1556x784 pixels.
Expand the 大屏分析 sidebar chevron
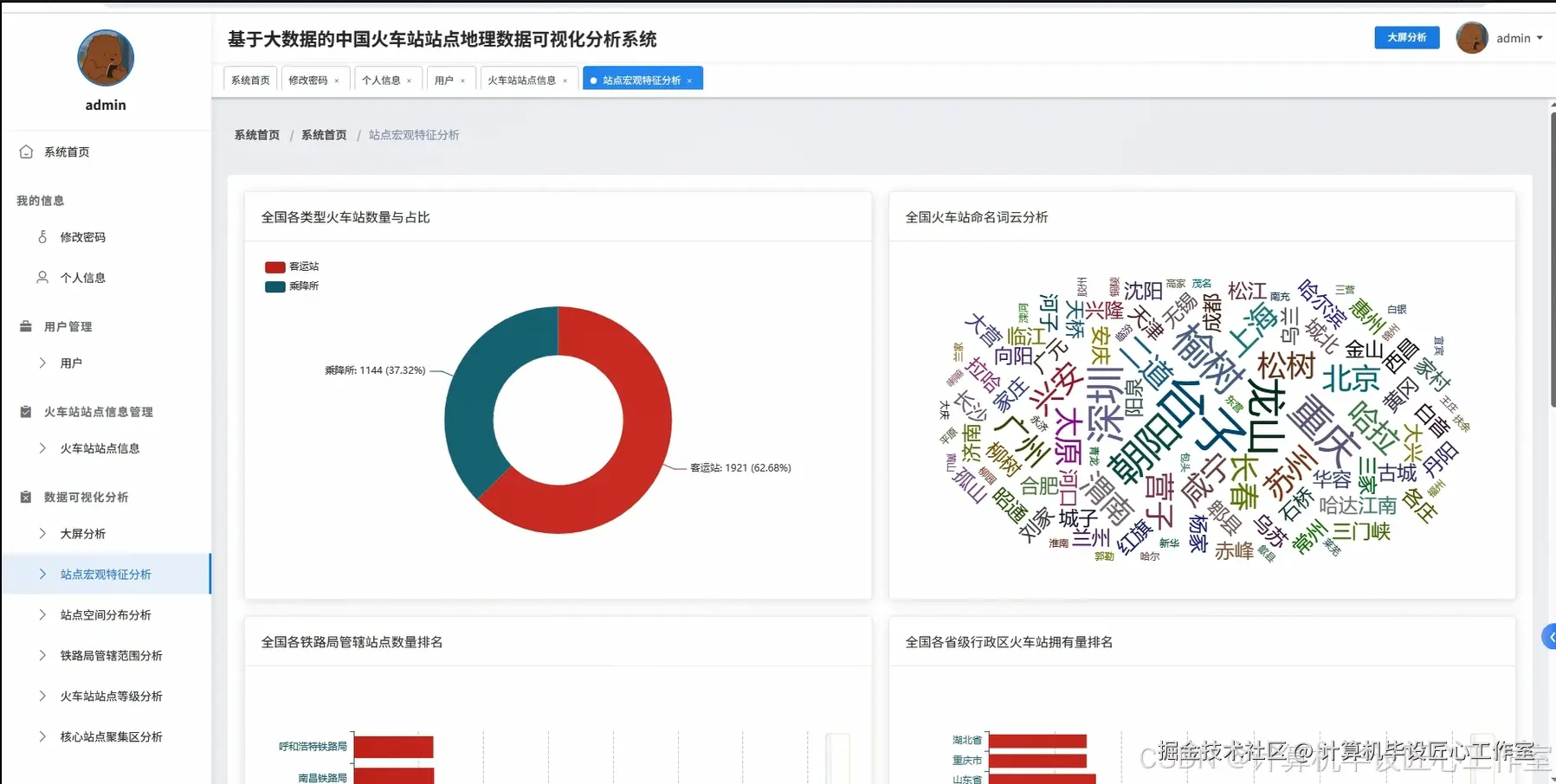point(42,533)
